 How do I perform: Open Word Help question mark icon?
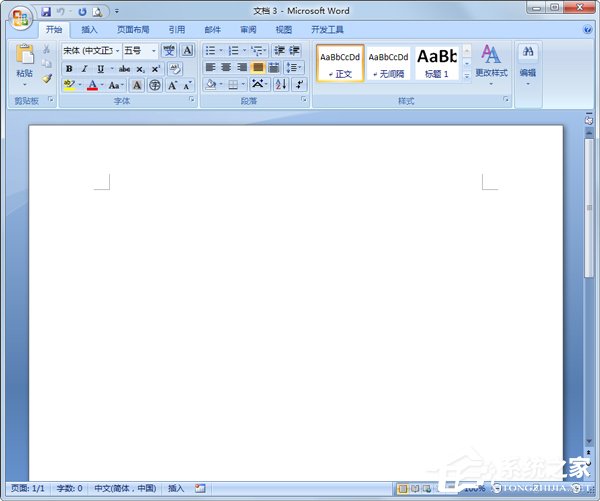click(x=588, y=30)
